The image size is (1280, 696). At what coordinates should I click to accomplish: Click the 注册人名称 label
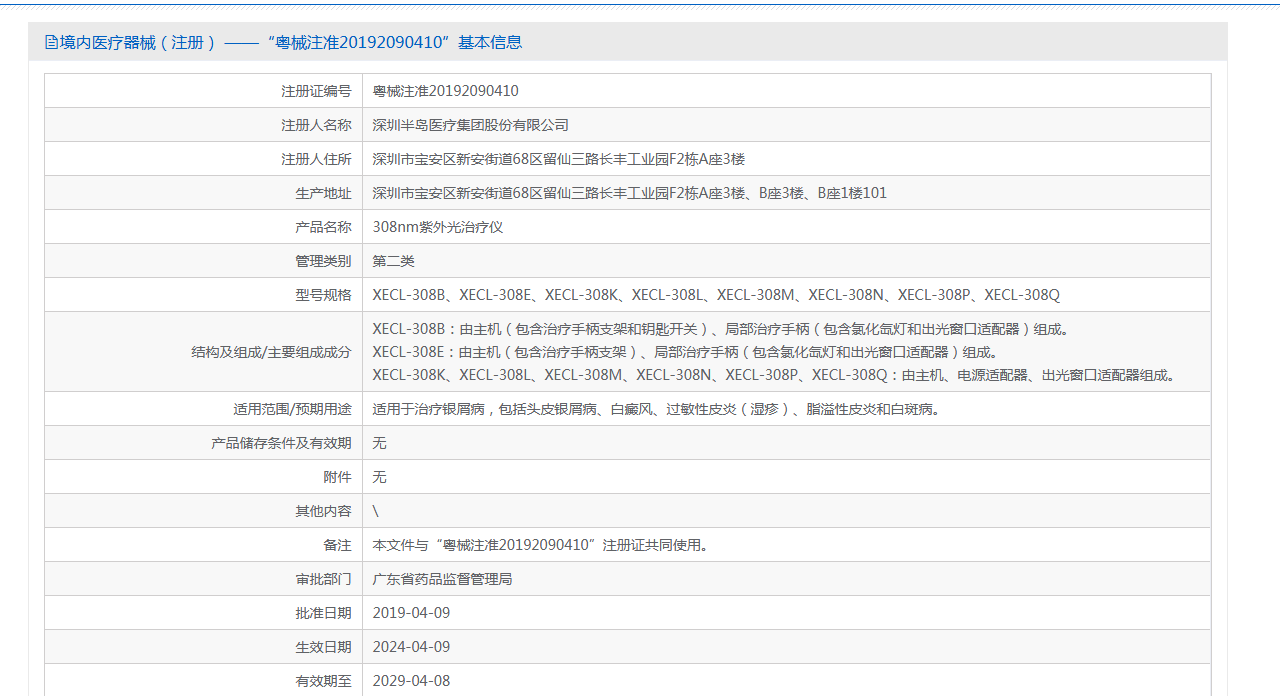[316, 125]
